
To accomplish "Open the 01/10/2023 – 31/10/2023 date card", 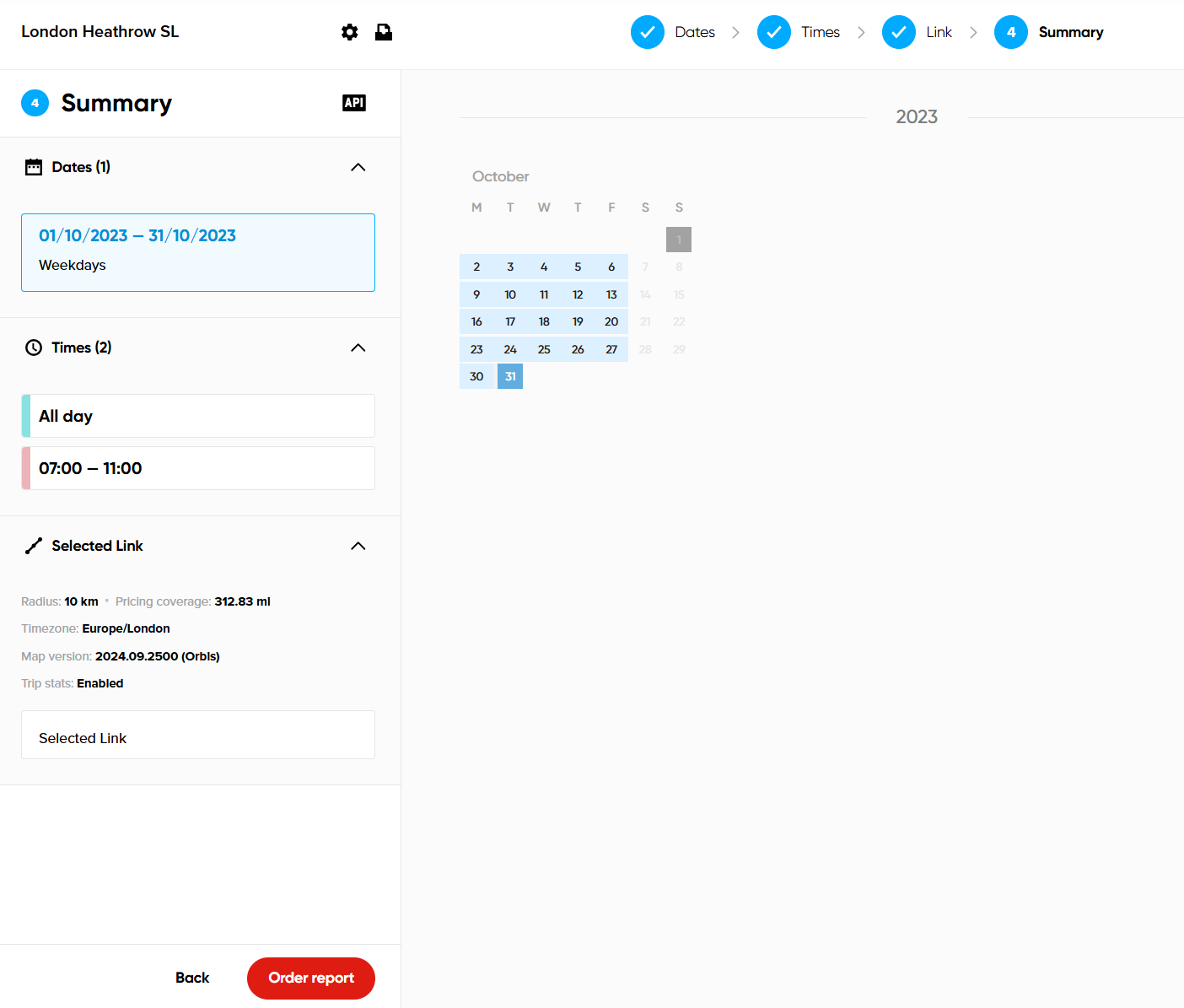I will 198,252.
